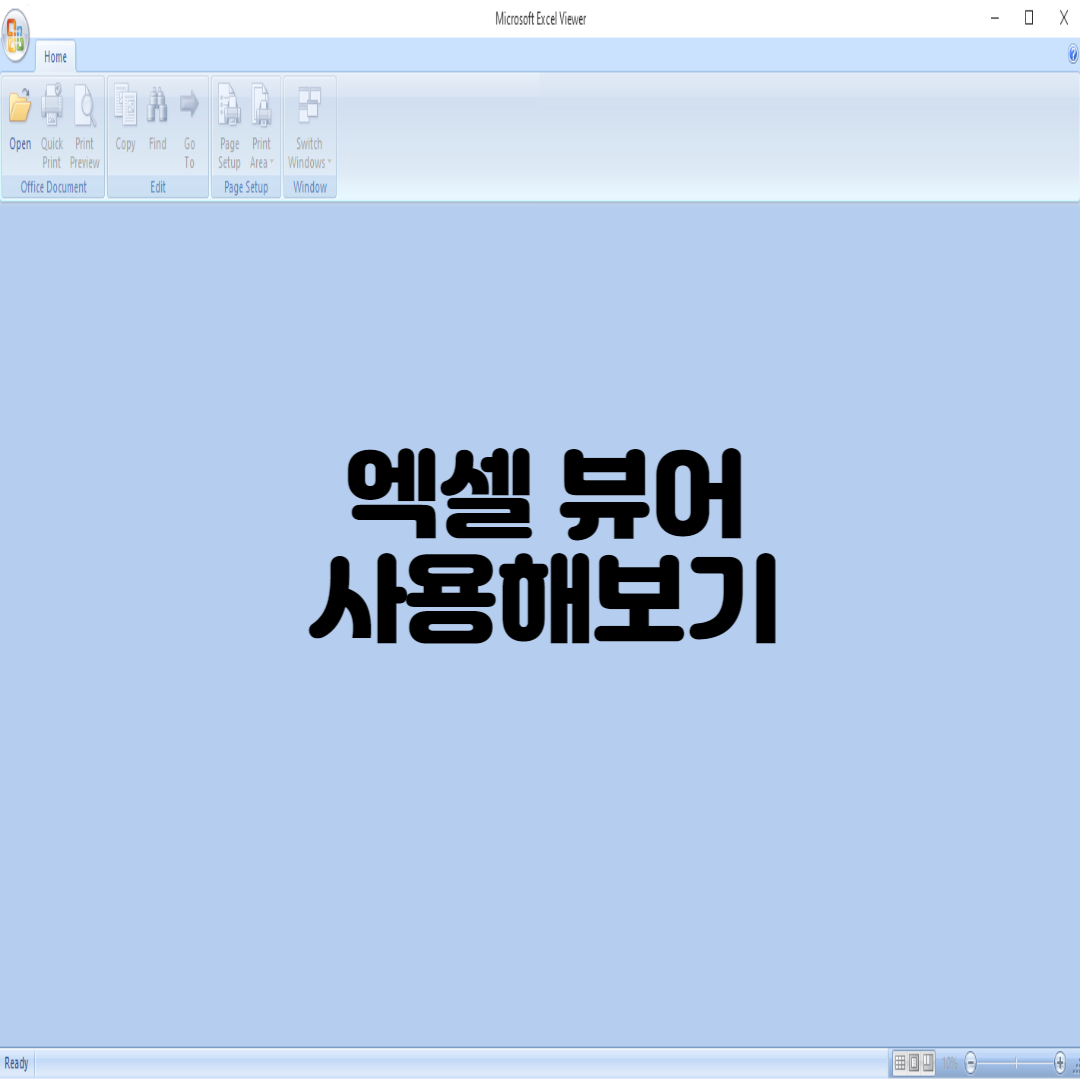This screenshot has width=1080, height=1080.
Task: Switch to Normal view in status bar
Action: 900,1063
